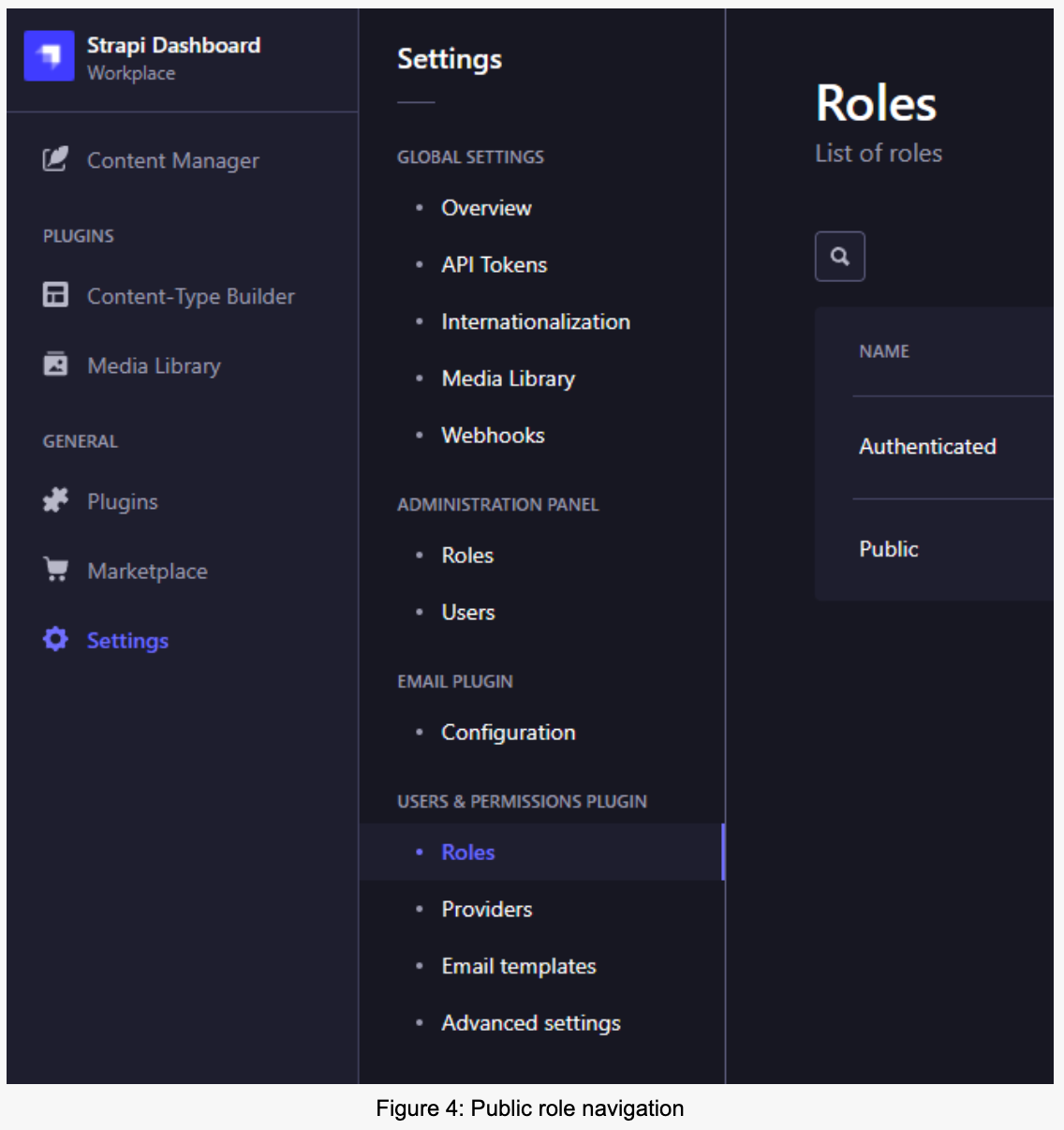Click the Marketplace shopping cart icon
Image resolution: width=1064 pixels, height=1130 pixels.
55,570
